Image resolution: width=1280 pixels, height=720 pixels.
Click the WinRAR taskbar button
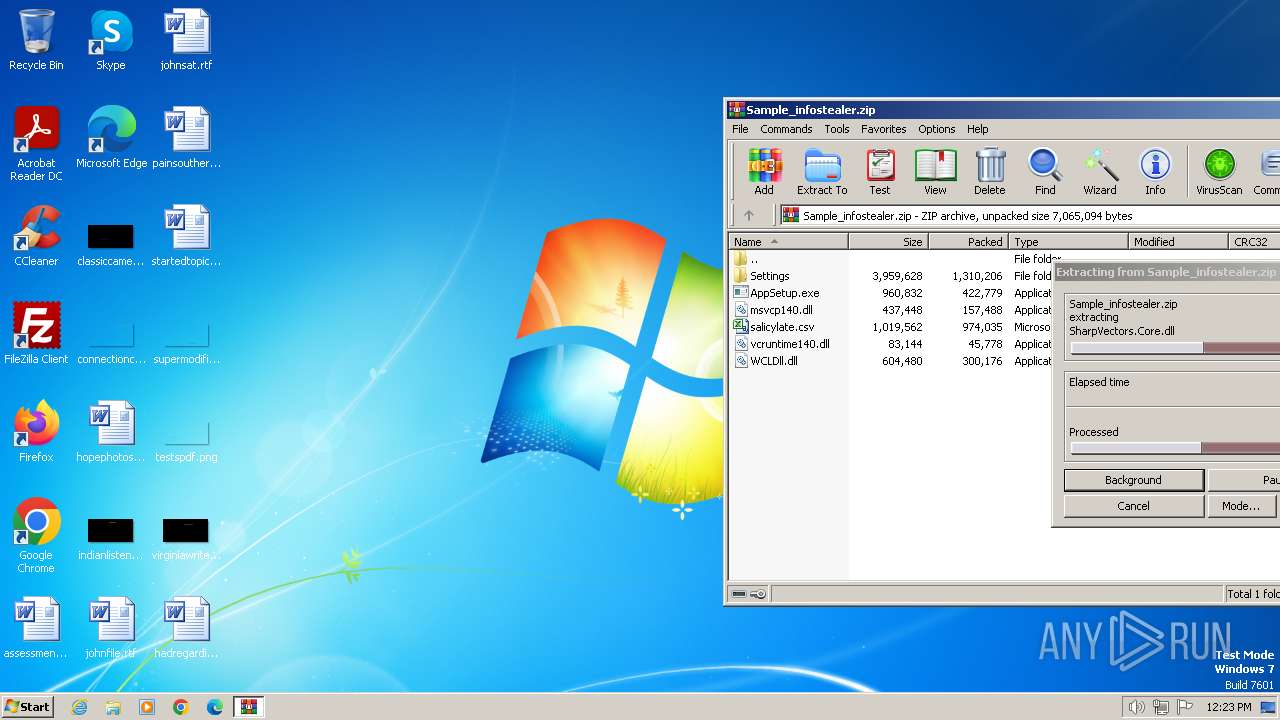[248, 707]
